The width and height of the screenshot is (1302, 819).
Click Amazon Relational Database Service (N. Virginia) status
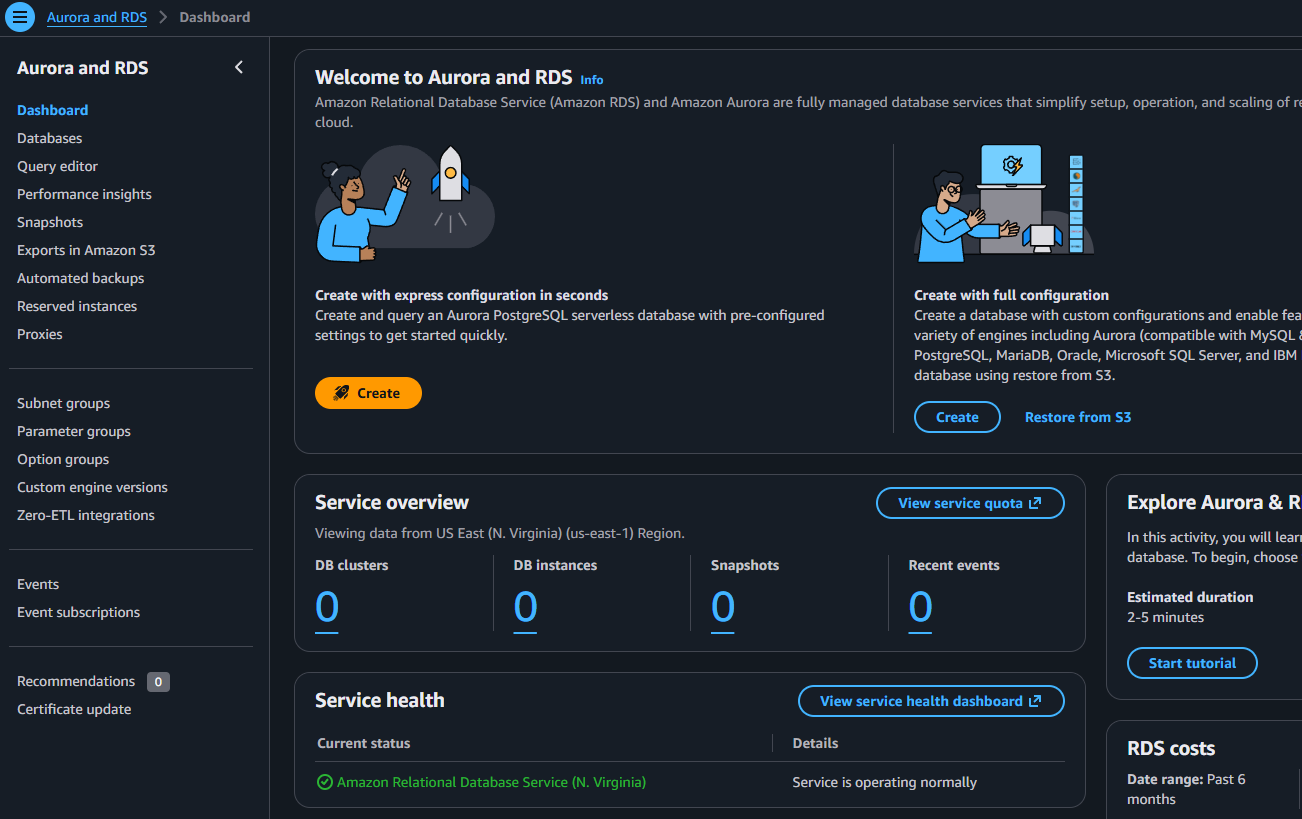491,782
